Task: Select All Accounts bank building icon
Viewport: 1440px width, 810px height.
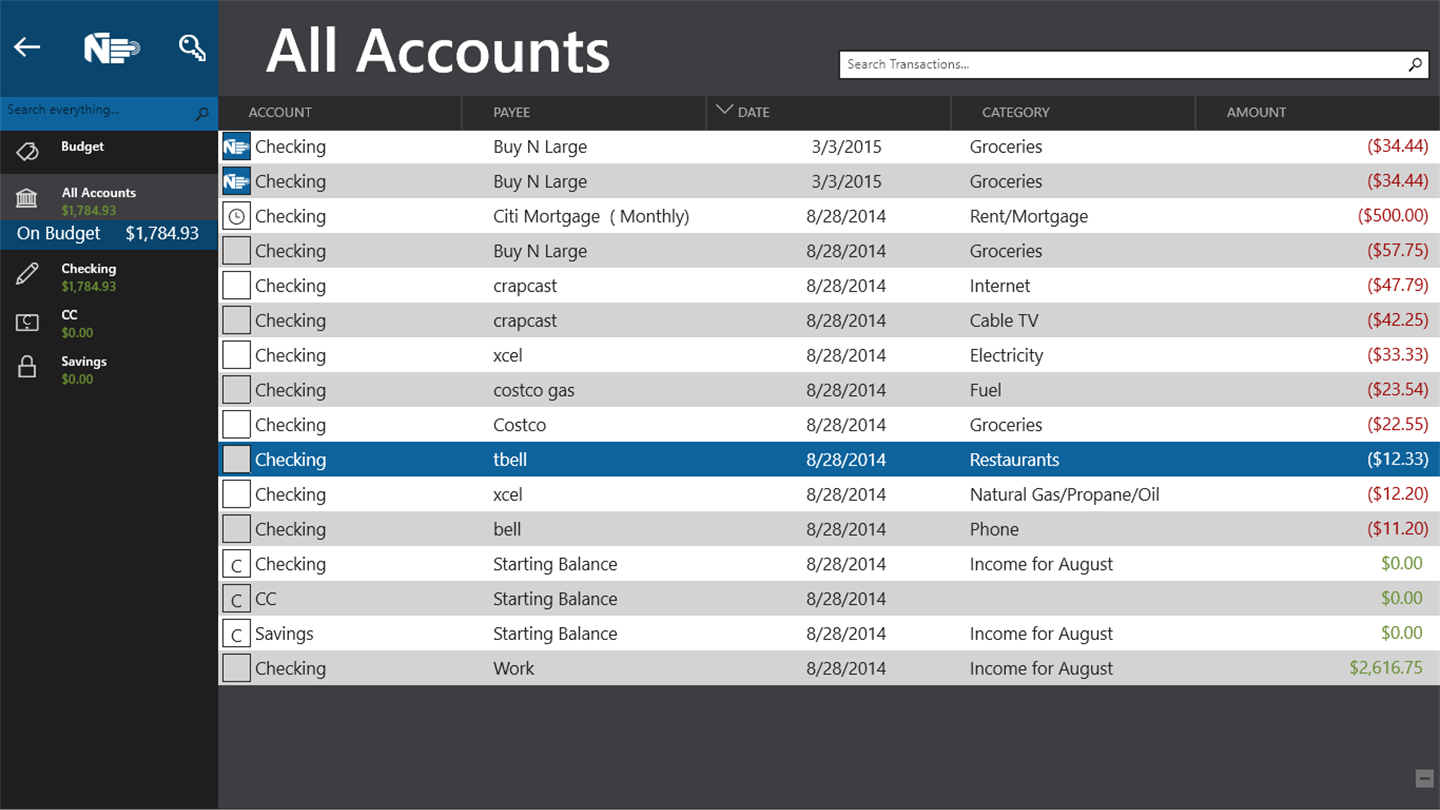Action: click(27, 198)
